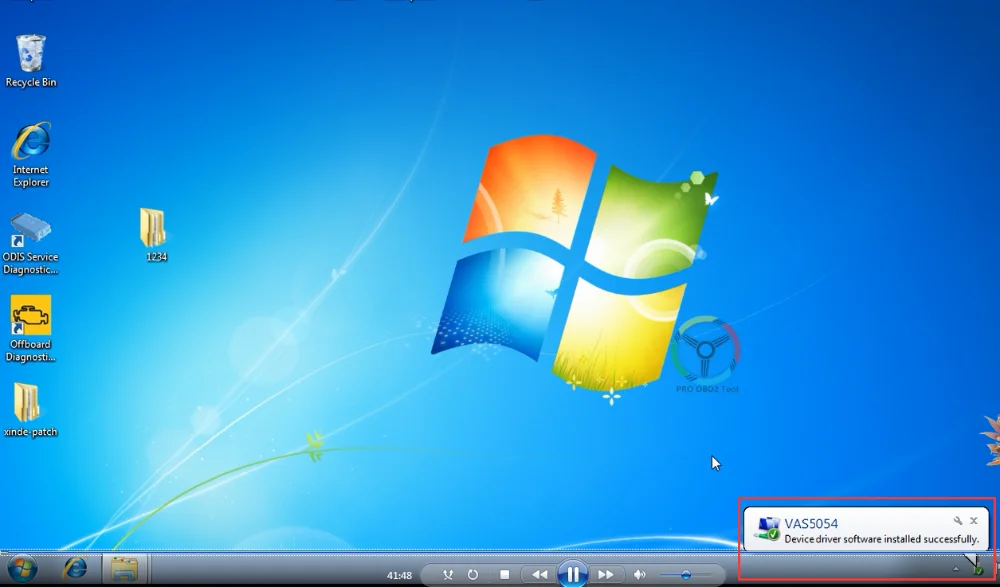
Task: Click the 41:48 playback time display
Action: [399, 576]
